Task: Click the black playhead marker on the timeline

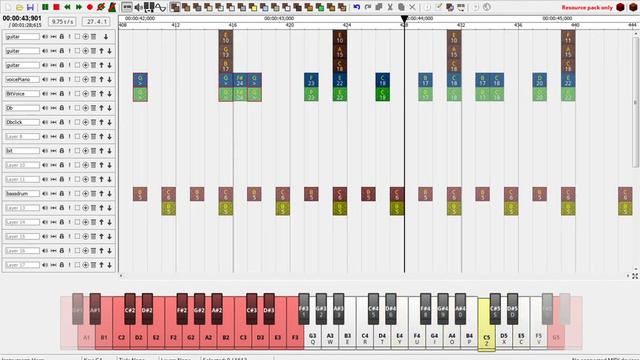Action: (x=404, y=19)
